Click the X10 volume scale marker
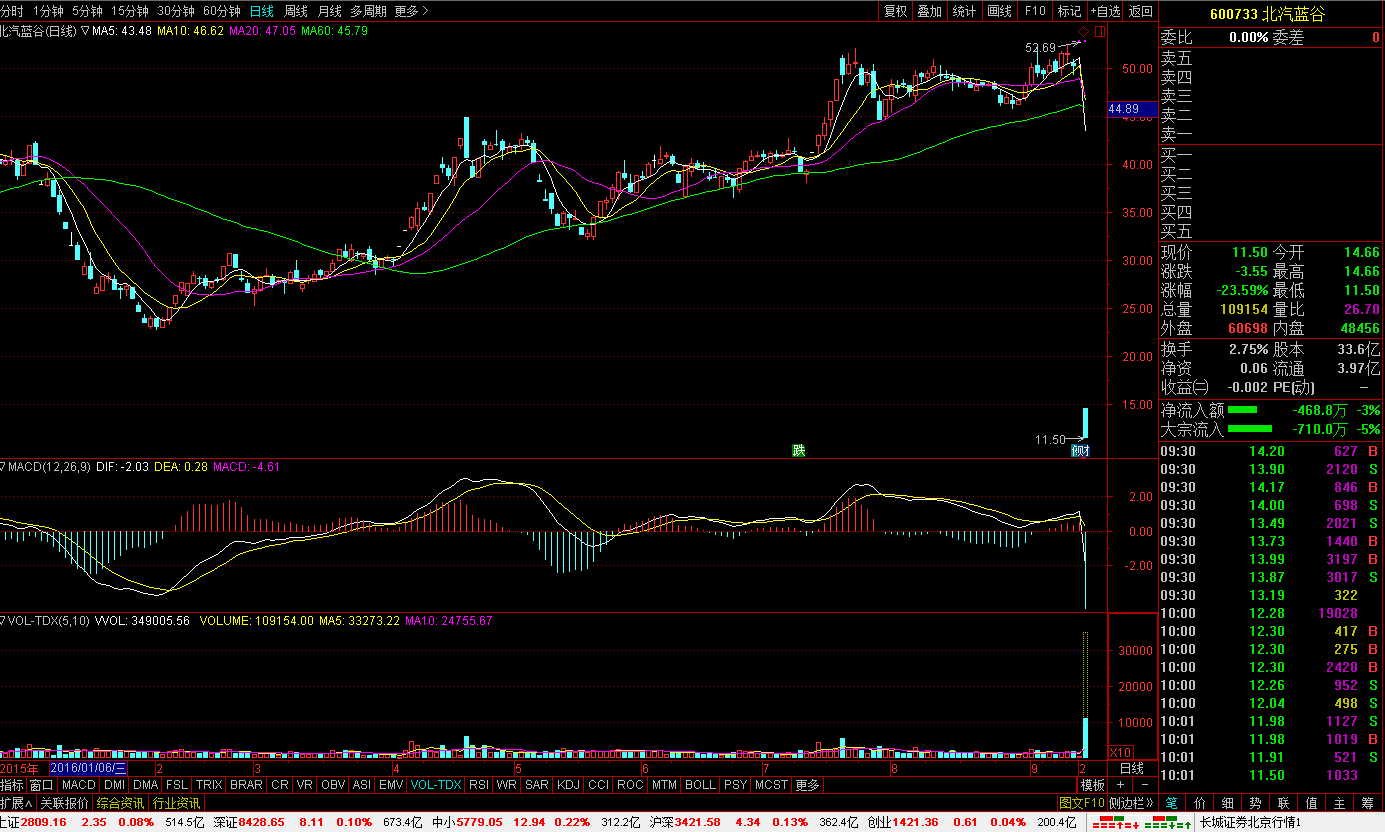This screenshot has height=832, width=1385. coord(1121,752)
